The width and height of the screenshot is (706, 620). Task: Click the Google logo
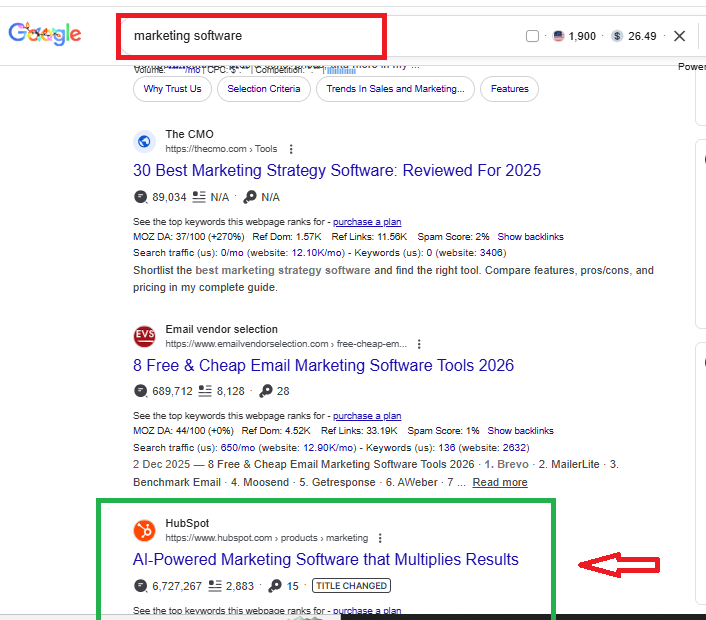45,34
